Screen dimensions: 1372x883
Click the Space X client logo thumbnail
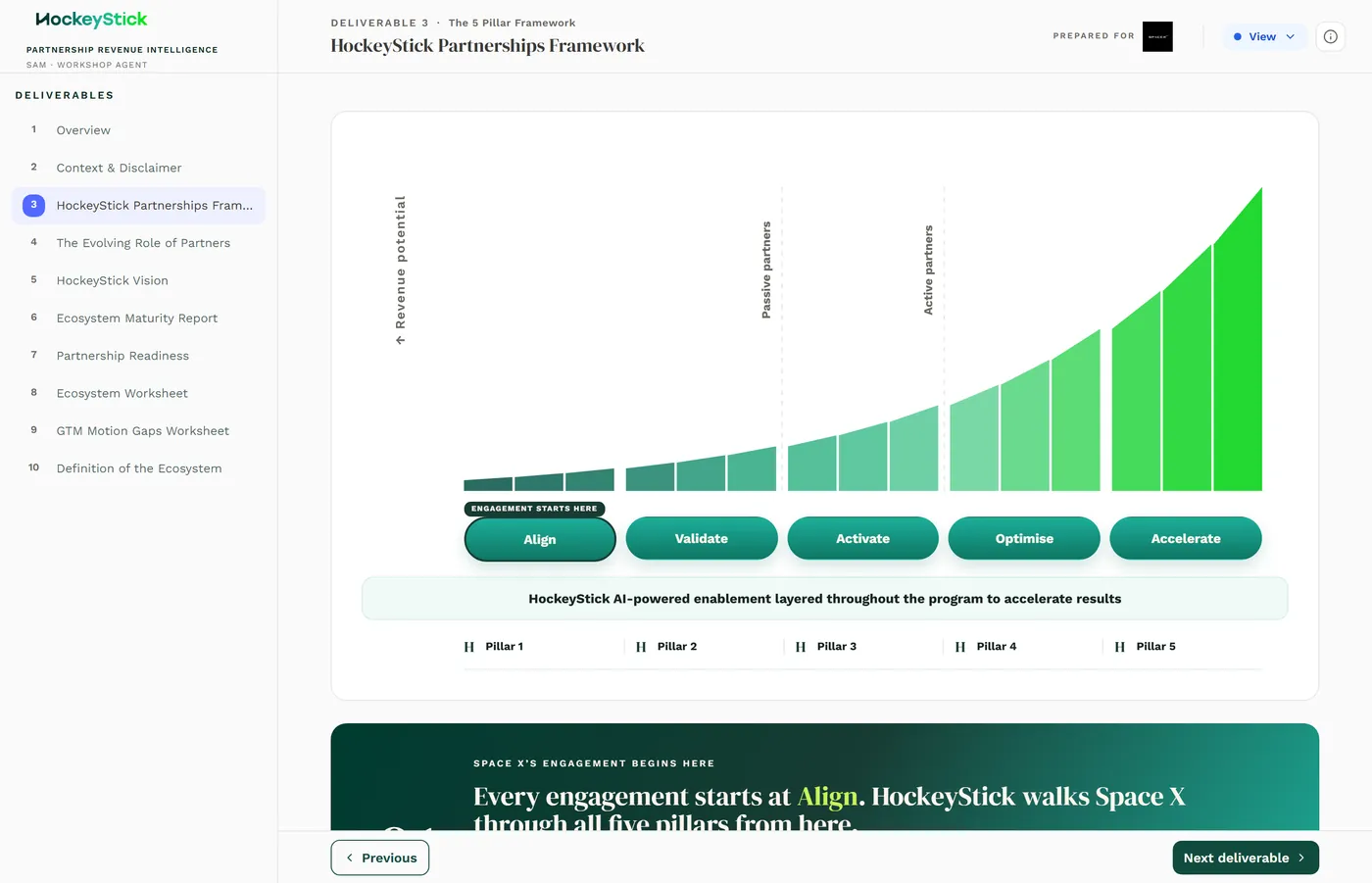(1157, 36)
